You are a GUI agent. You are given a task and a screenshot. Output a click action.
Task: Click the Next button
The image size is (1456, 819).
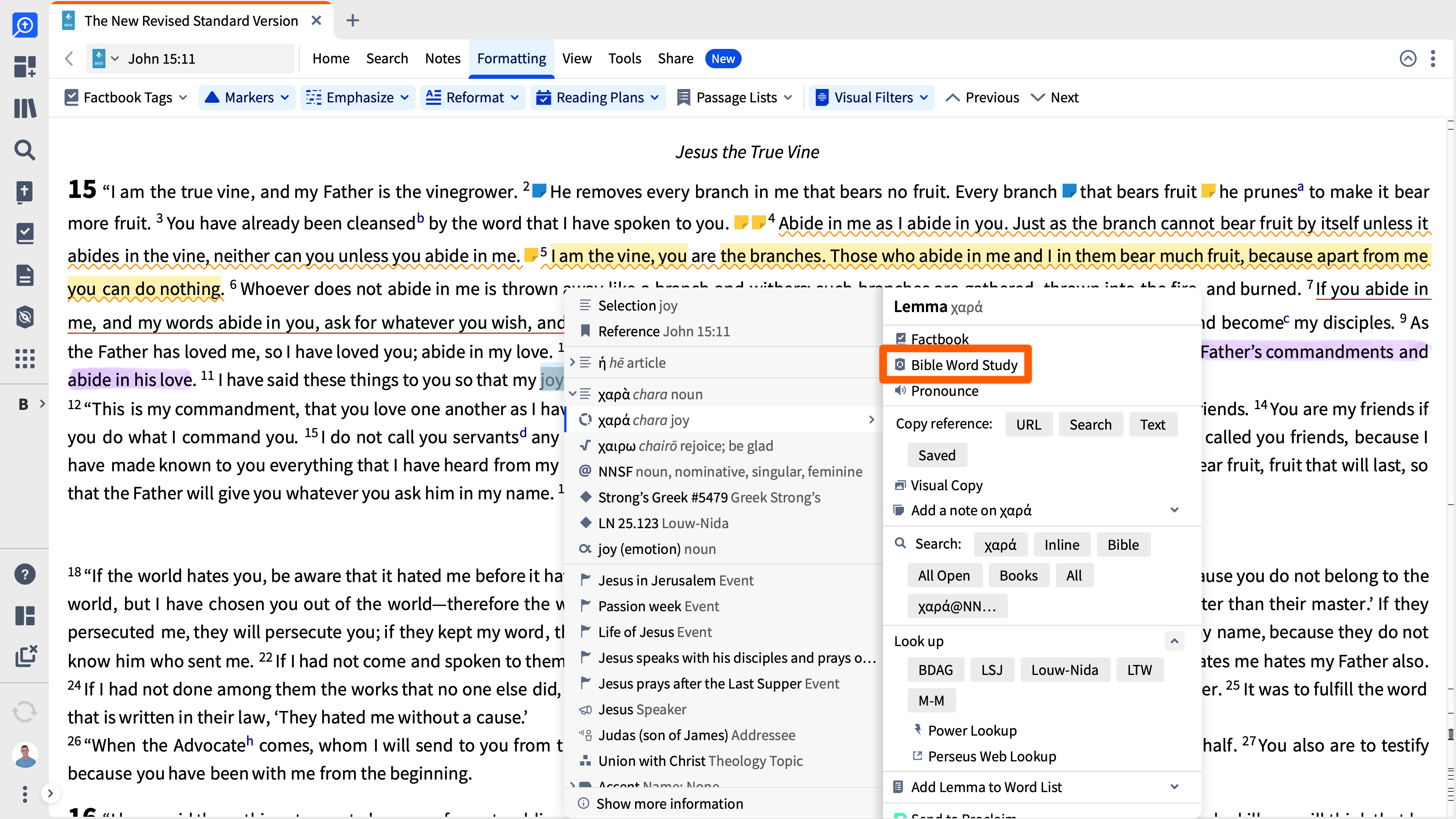click(1055, 98)
